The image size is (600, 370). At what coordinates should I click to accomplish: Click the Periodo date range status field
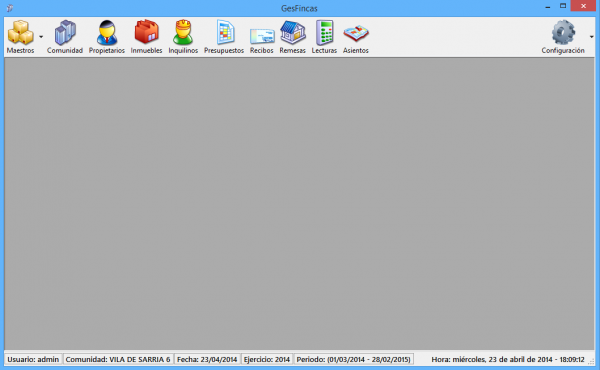(354, 359)
